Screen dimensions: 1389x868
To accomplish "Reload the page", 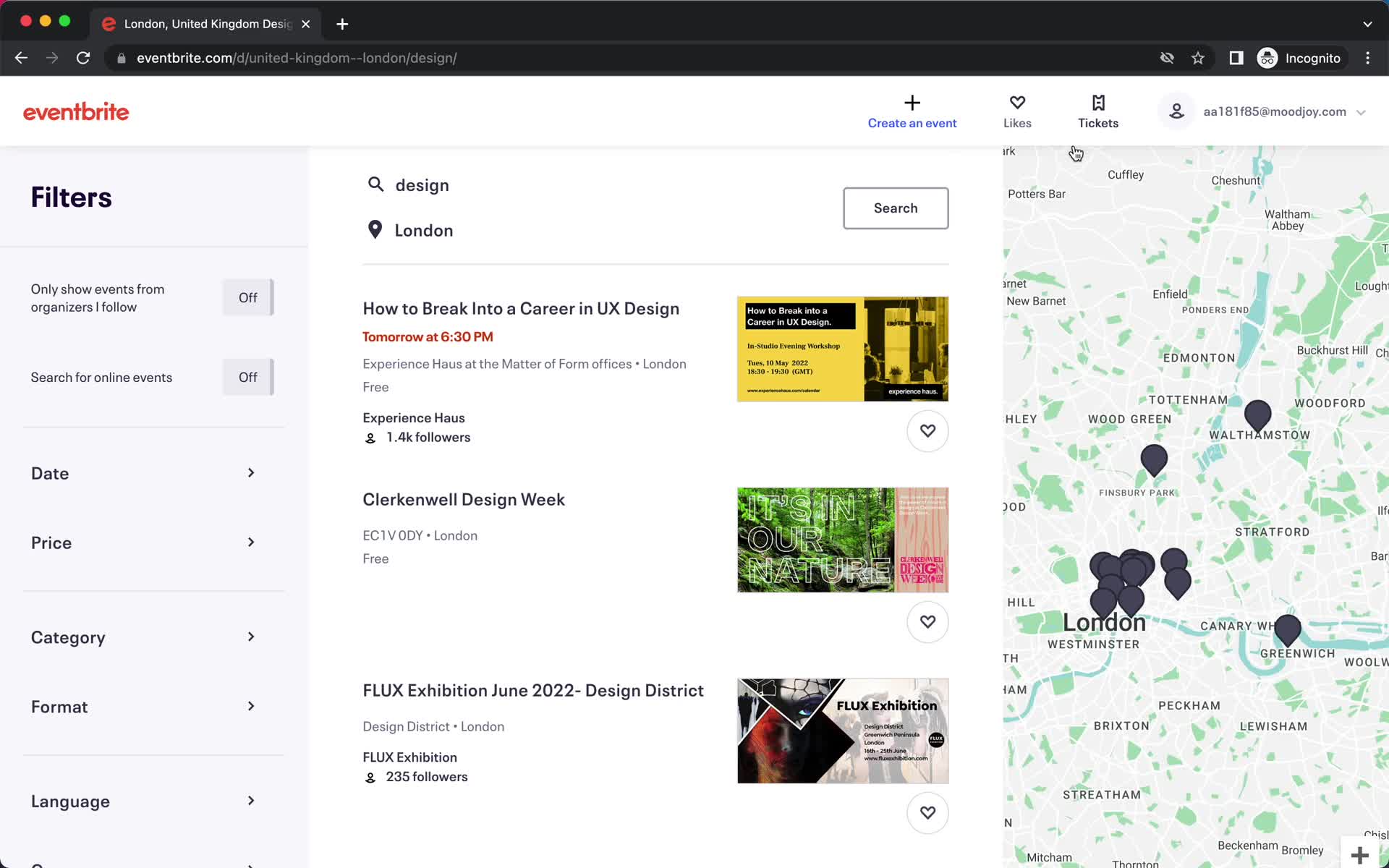I will [x=83, y=58].
